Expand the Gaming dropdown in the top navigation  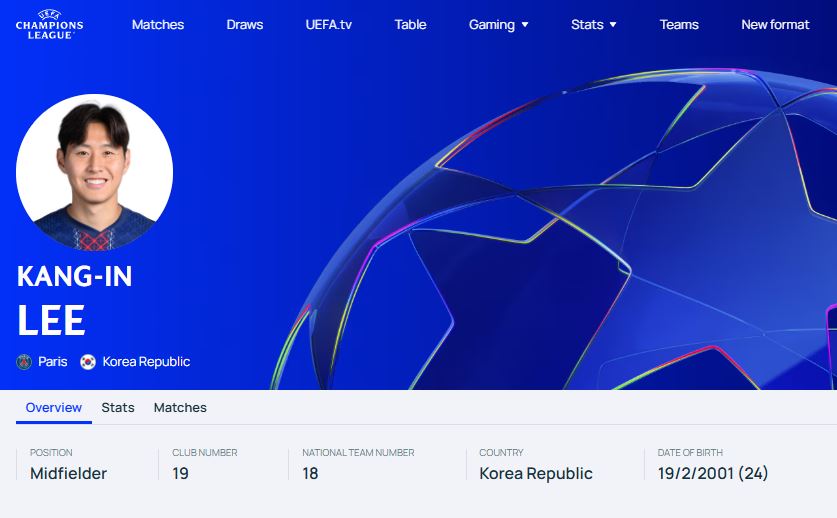(498, 24)
